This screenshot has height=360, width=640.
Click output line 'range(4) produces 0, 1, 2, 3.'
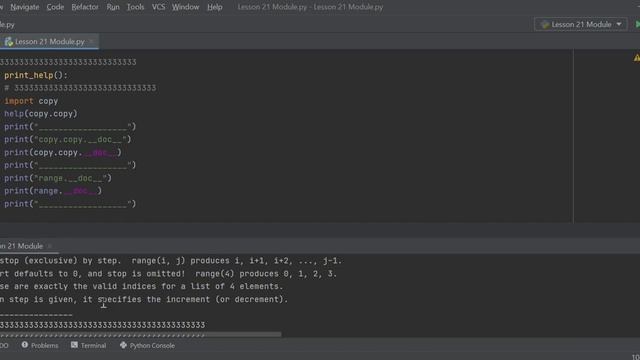[169, 274]
